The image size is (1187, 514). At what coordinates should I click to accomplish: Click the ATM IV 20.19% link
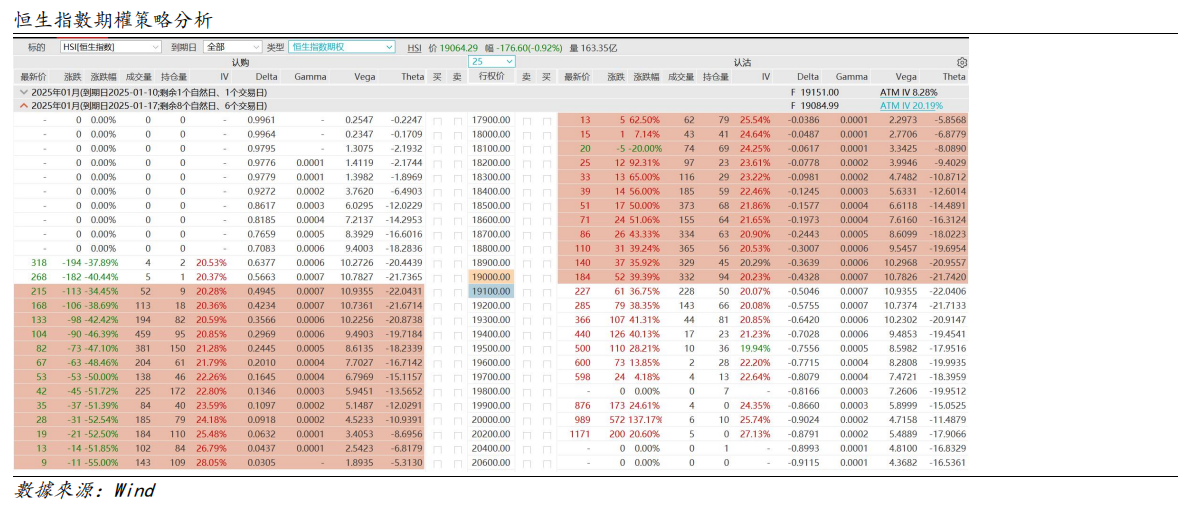coord(910,105)
